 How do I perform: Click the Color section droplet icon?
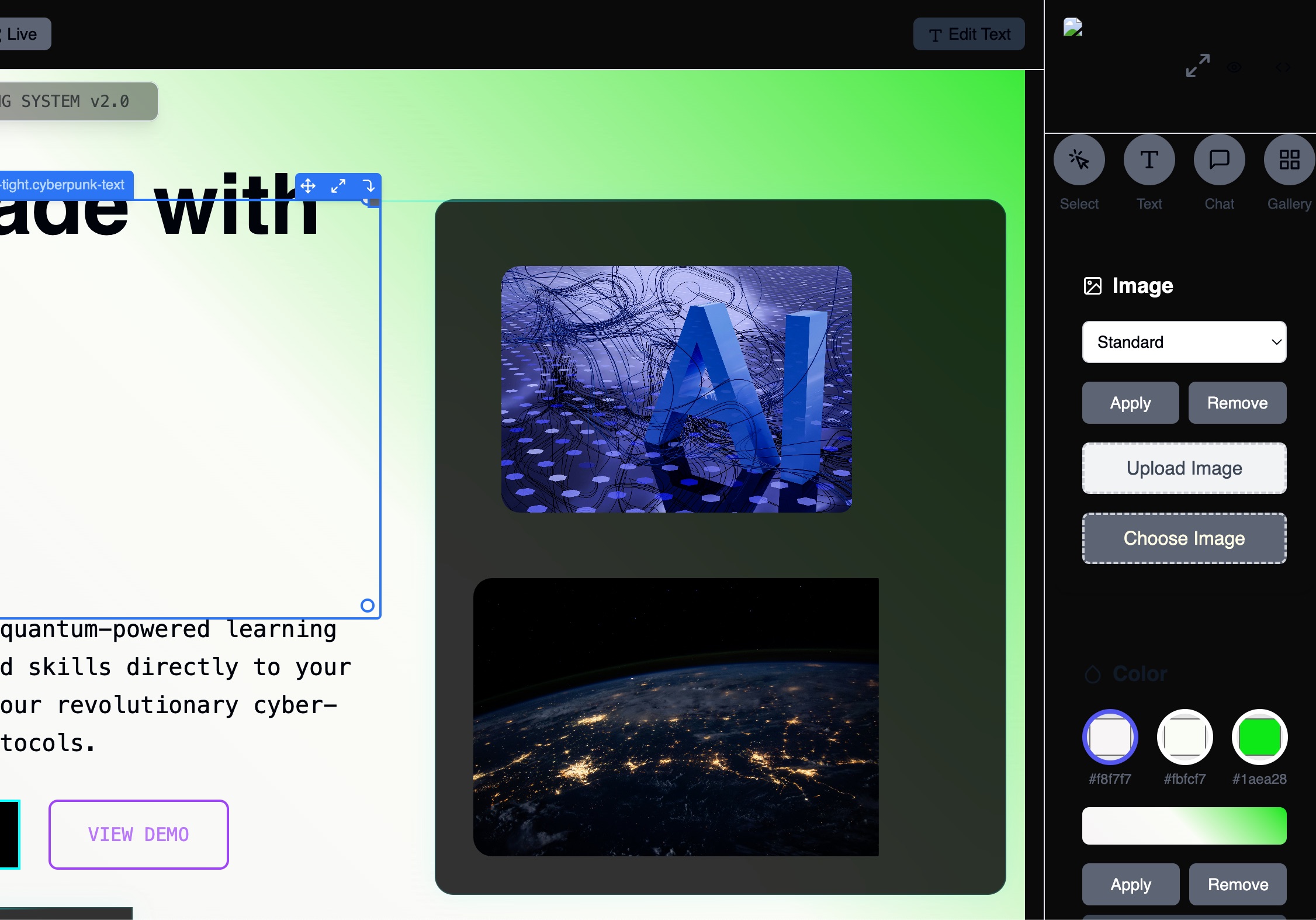(1093, 674)
